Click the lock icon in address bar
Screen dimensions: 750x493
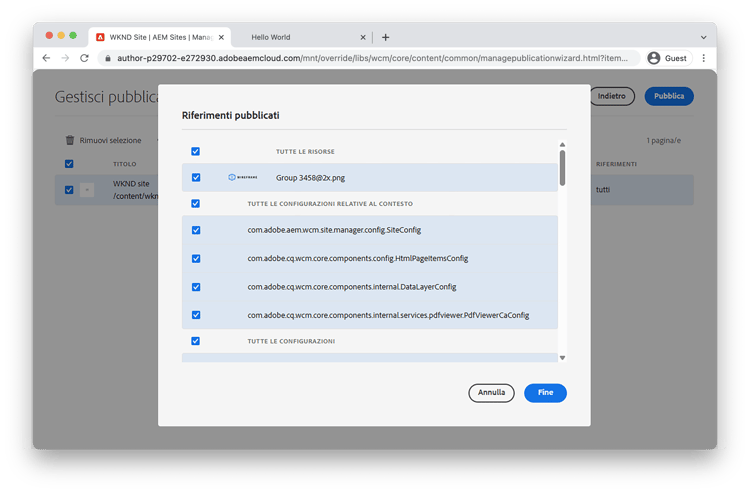pos(108,58)
